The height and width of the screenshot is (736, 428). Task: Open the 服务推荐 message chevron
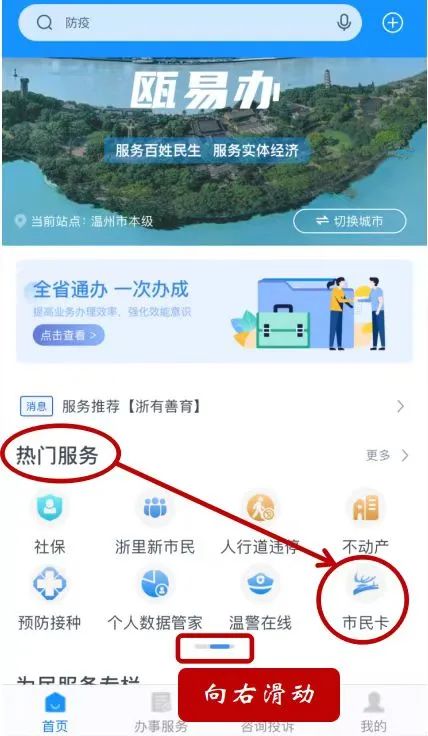coord(400,406)
